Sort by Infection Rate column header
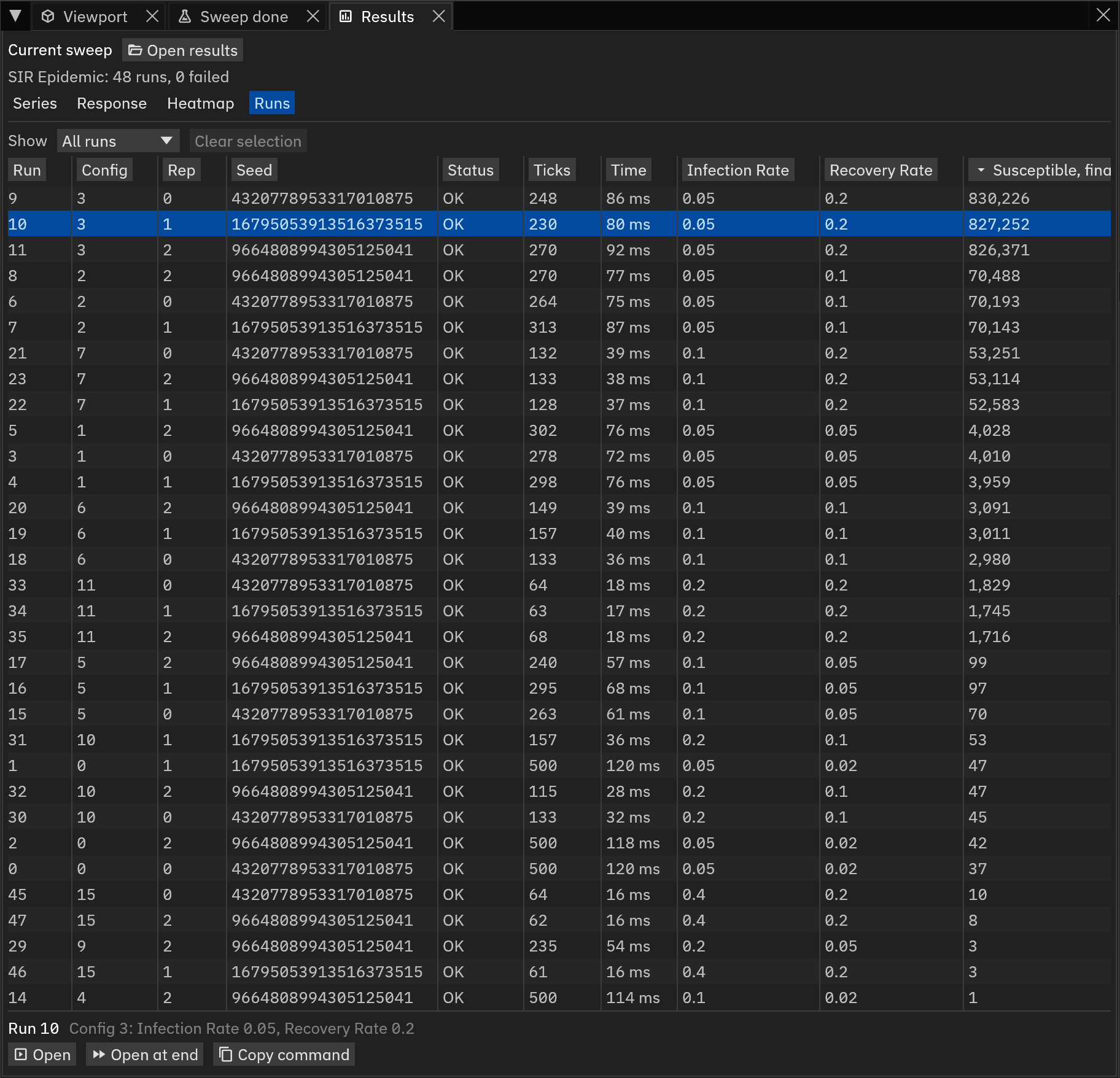 tap(738, 170)
